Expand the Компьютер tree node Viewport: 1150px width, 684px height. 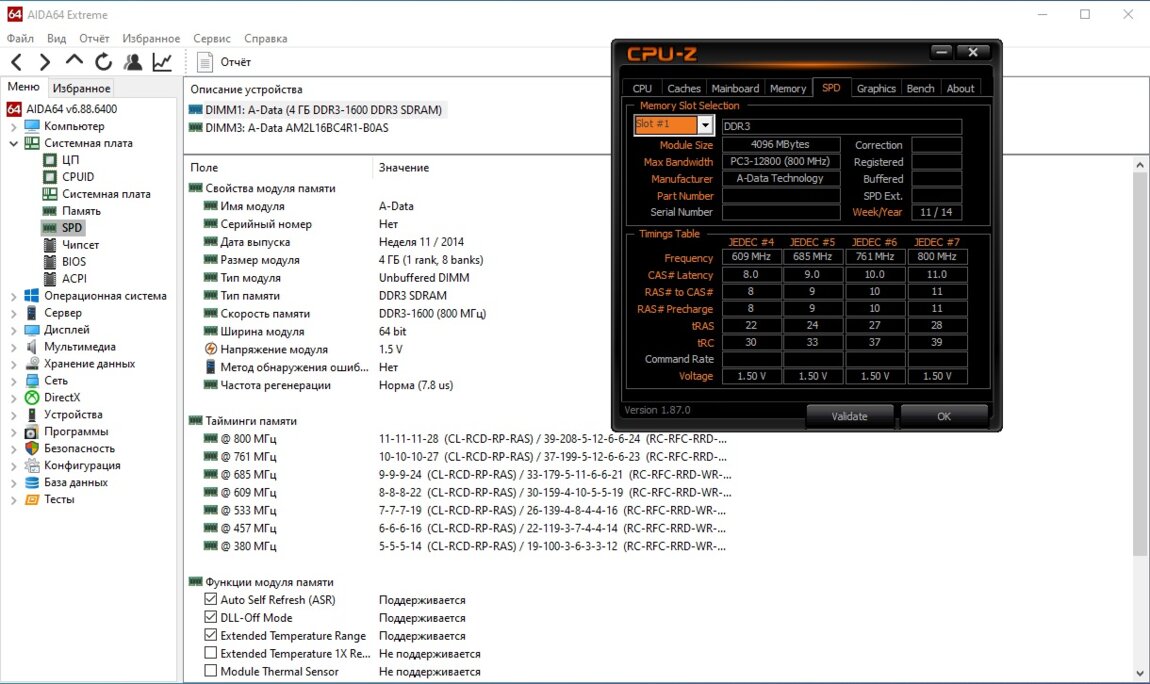pos(13,127)
